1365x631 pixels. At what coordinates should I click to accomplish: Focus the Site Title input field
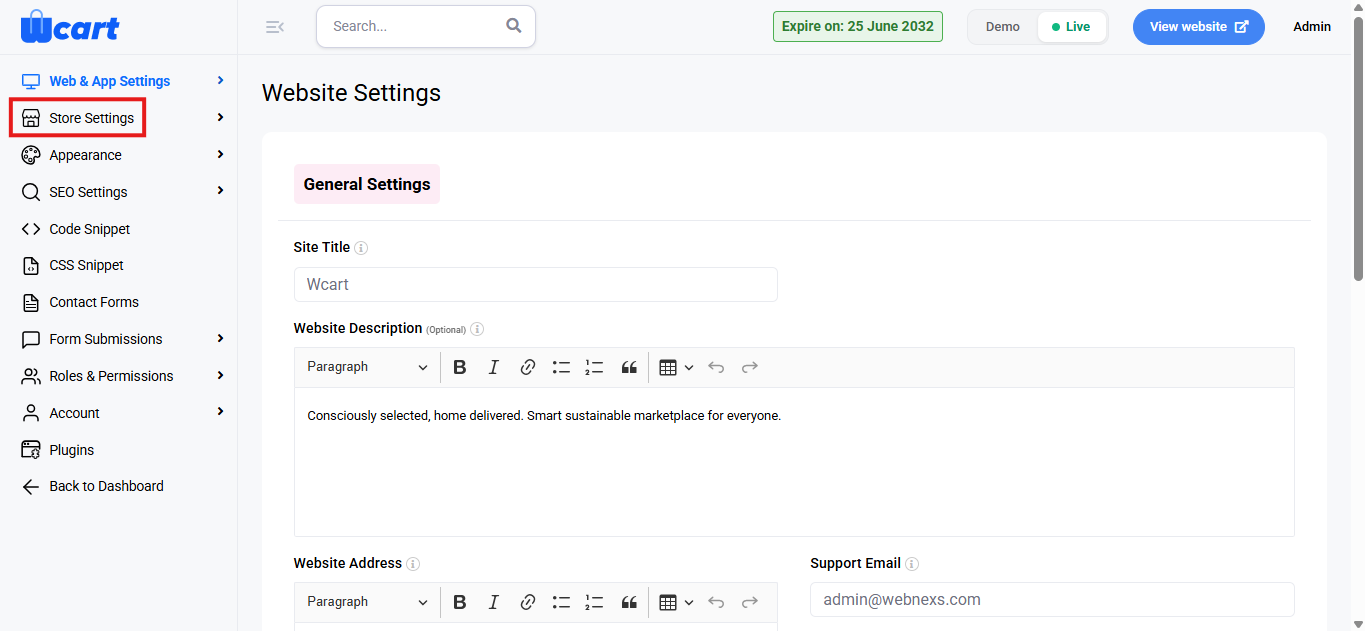coord(536,285)
